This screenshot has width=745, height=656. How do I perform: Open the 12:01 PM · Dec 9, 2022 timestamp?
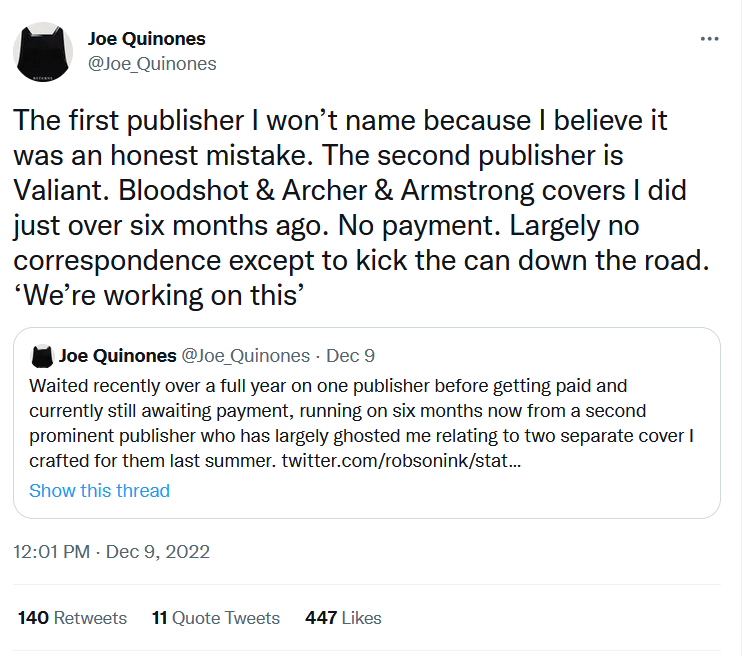pyautogui.click(x=111, y=552)
